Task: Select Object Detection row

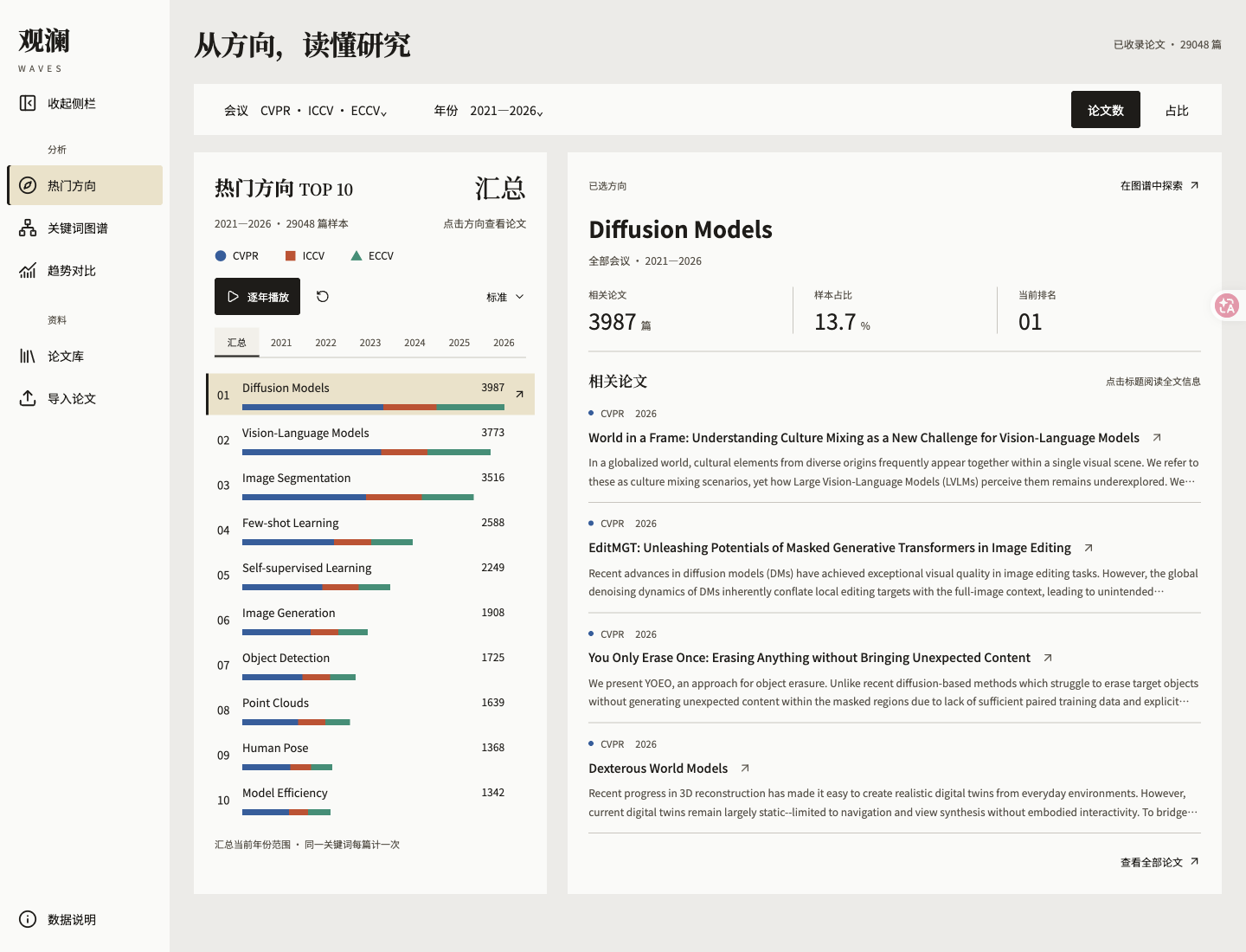Action: (370, 665)
